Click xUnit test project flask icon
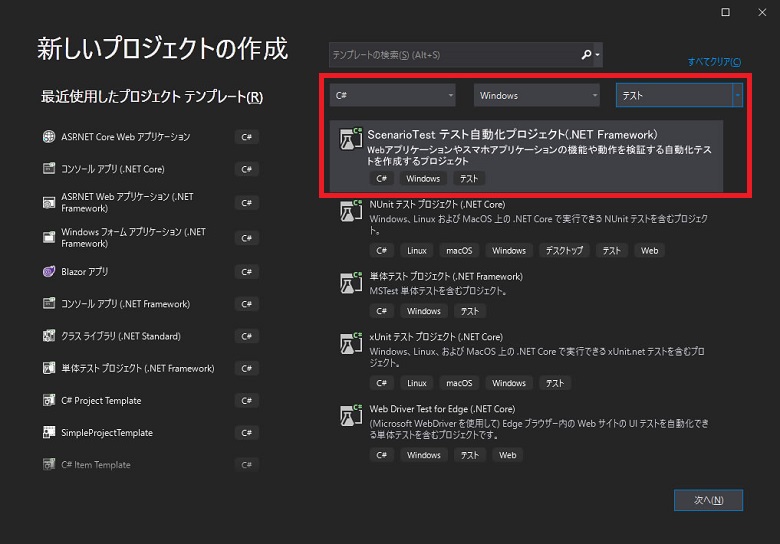The image size is (780, 544). (x=351, y=343)
